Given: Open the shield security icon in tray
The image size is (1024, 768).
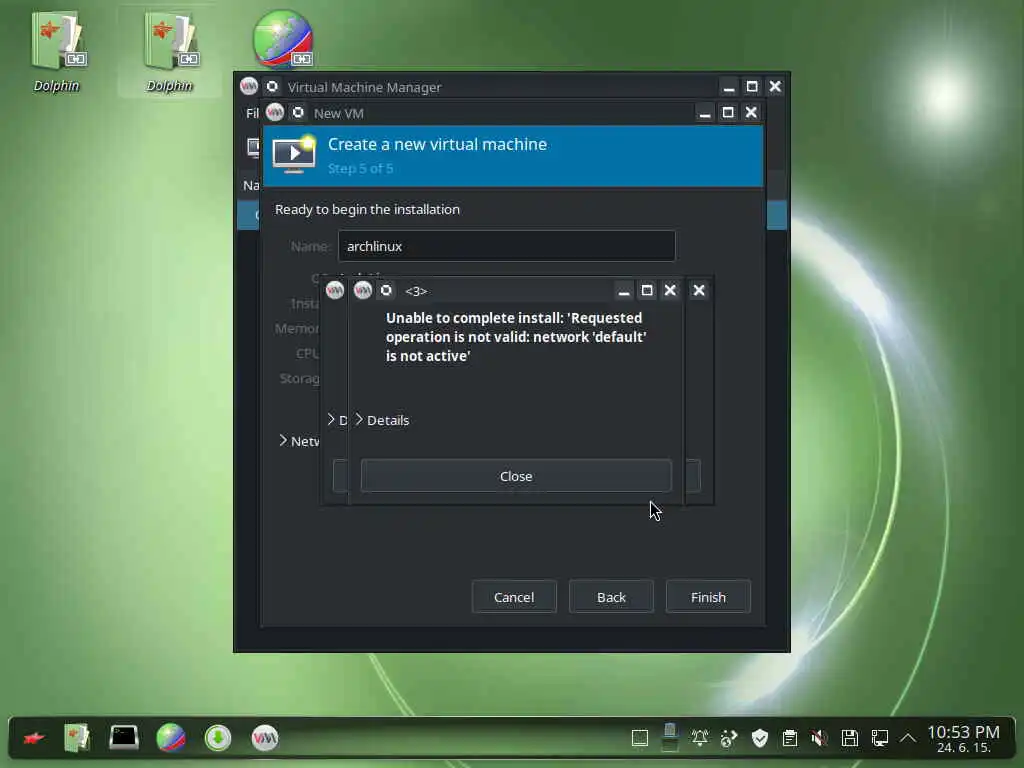Looking at the screenshot, I should (x=760, y=739).
